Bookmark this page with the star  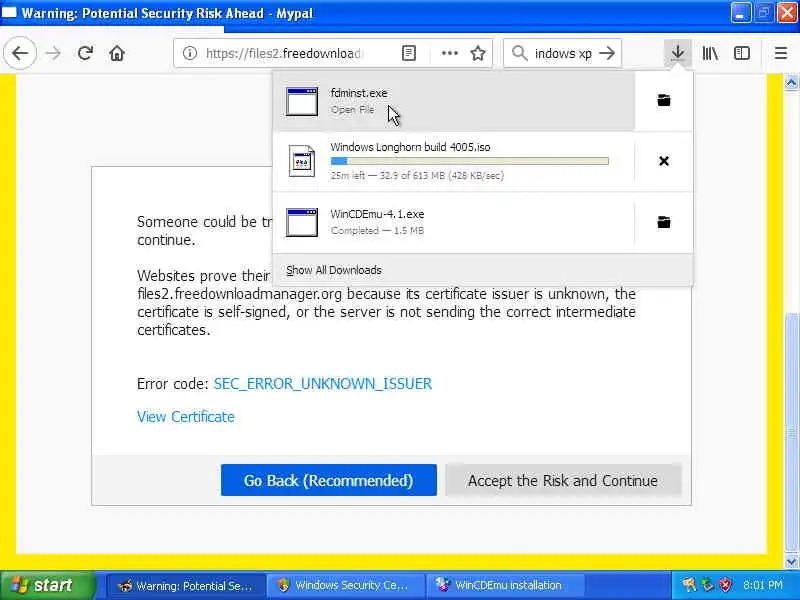478,53
